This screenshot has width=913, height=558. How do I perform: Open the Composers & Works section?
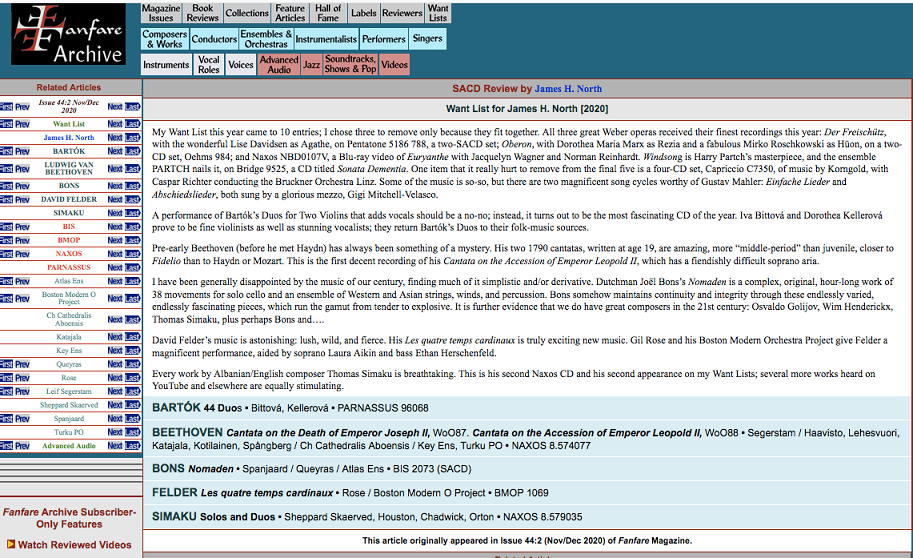[164, 39]
